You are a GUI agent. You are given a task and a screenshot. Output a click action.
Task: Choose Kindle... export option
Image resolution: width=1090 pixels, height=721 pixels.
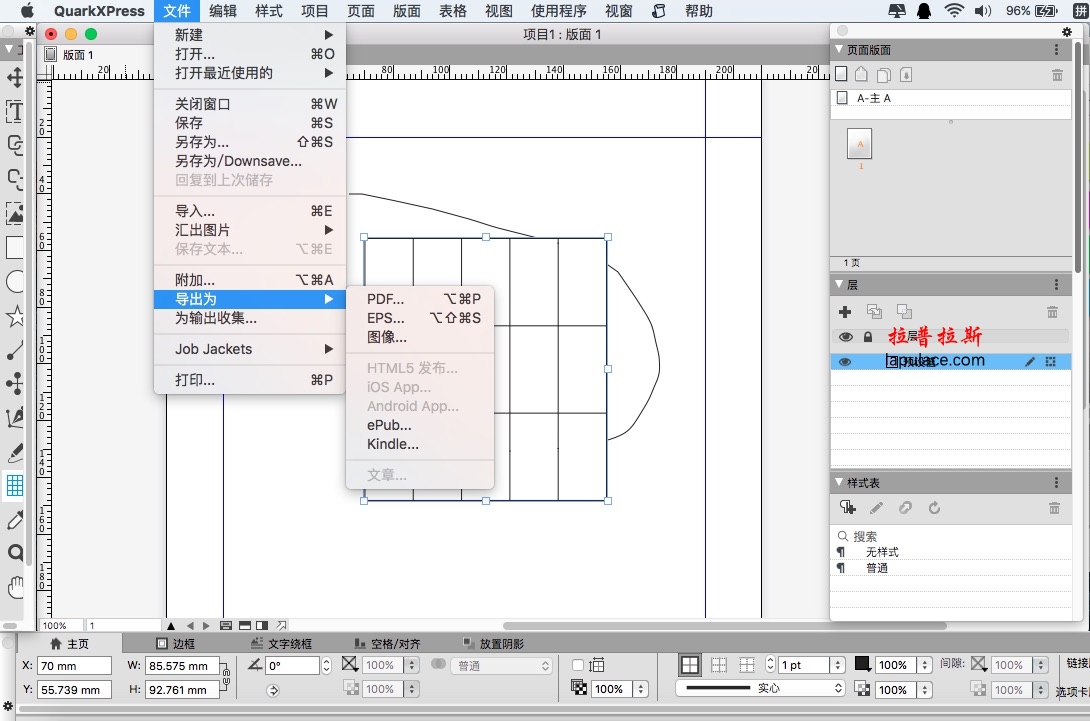pos(420,444)
